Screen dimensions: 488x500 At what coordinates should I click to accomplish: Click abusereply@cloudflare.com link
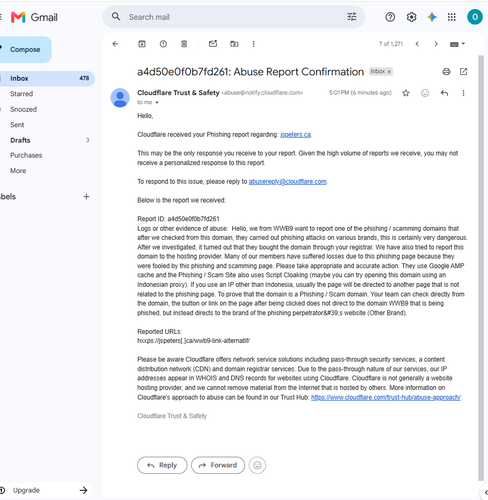click(x=287, y=182)
